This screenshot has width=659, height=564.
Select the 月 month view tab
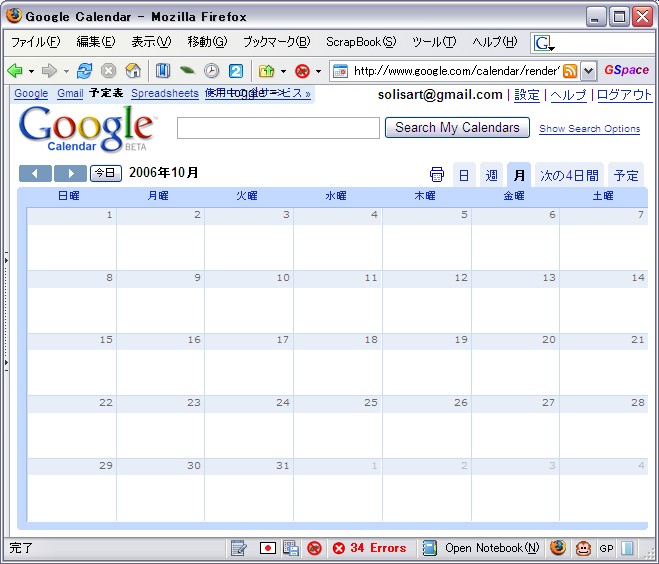[x=519, y=175]
